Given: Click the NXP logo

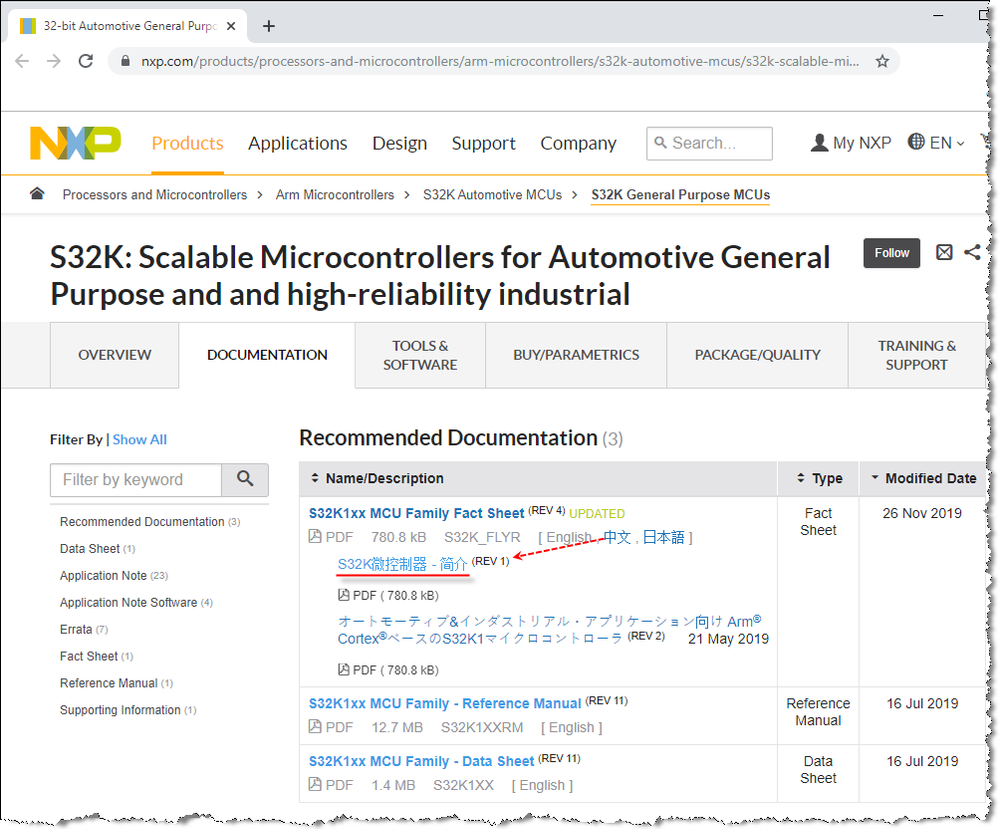Looking at the screenshot, I should click(x=75, y=143).
